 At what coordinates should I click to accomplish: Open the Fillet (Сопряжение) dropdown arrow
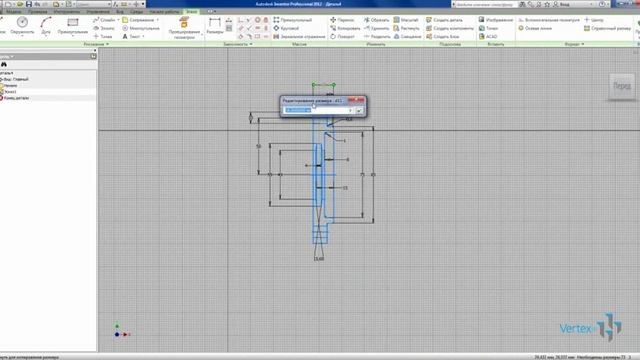point(158,20)
